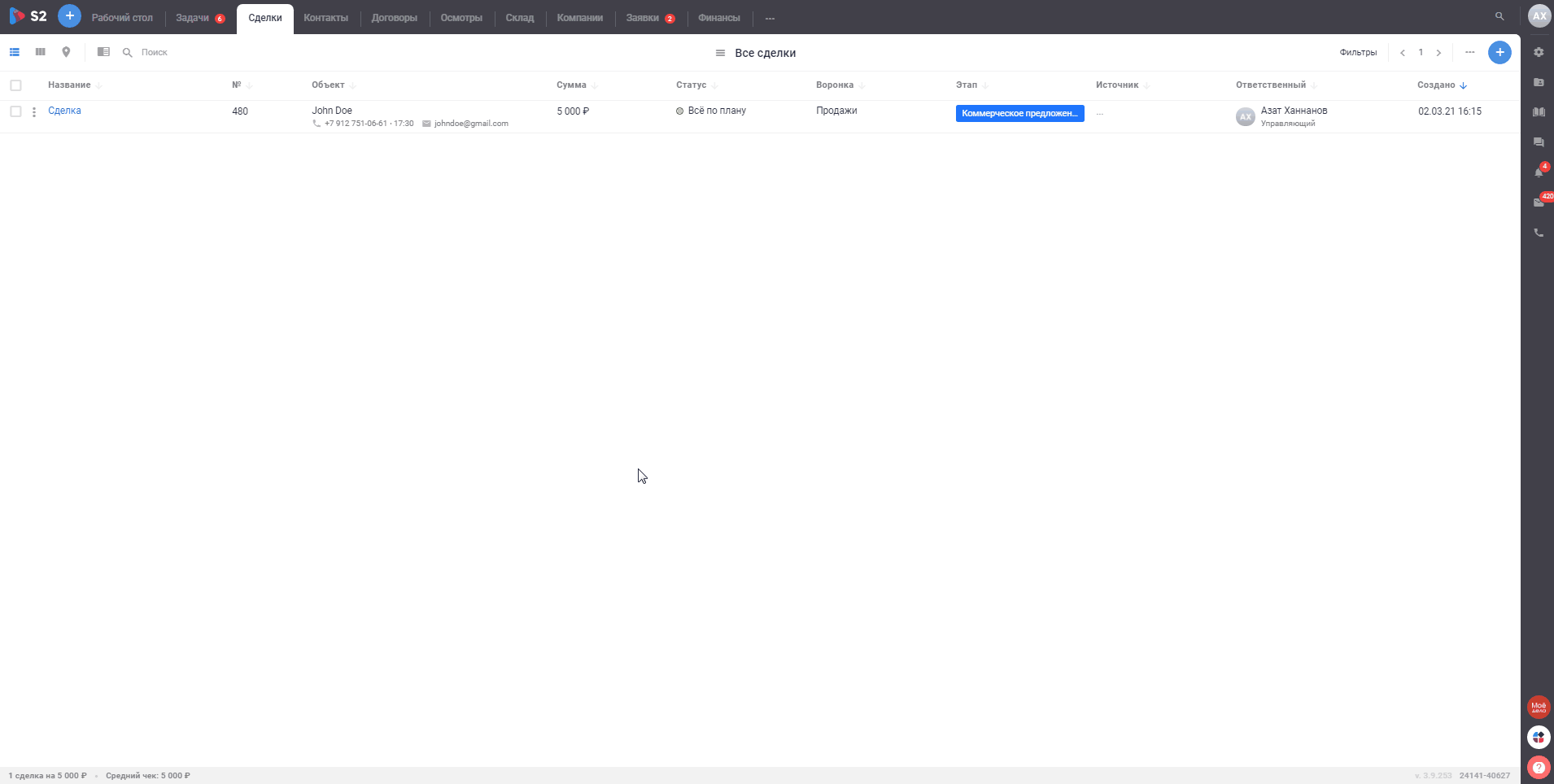Open the AX user avatar menu
This screenshot has width=1554, height=784.
point(1539,16)
